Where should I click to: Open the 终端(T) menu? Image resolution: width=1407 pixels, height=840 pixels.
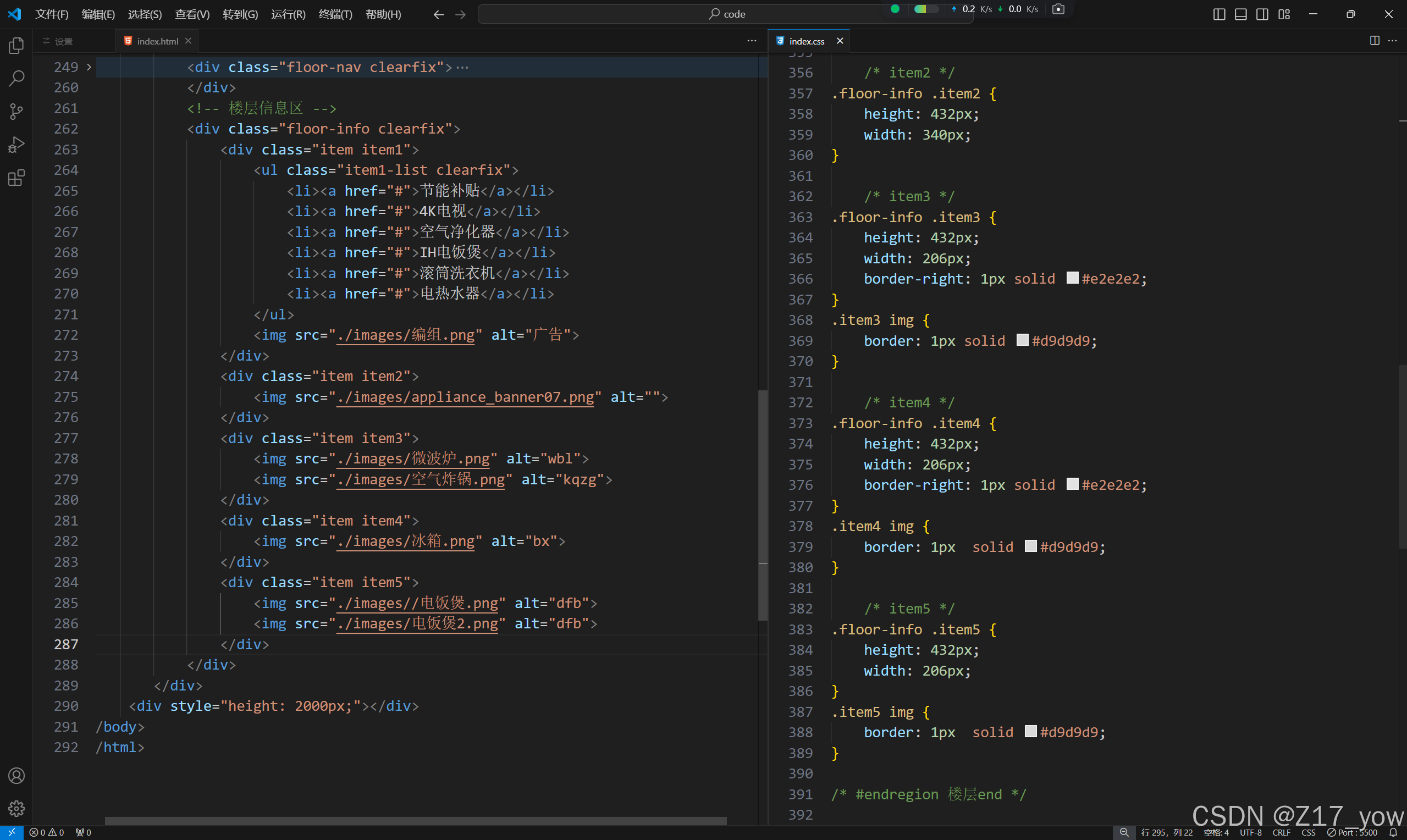coord(335,14)
